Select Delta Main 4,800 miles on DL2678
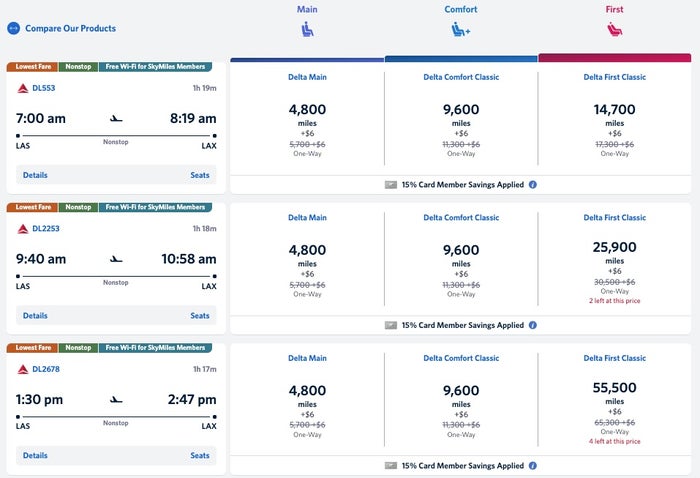 (307, 399)
